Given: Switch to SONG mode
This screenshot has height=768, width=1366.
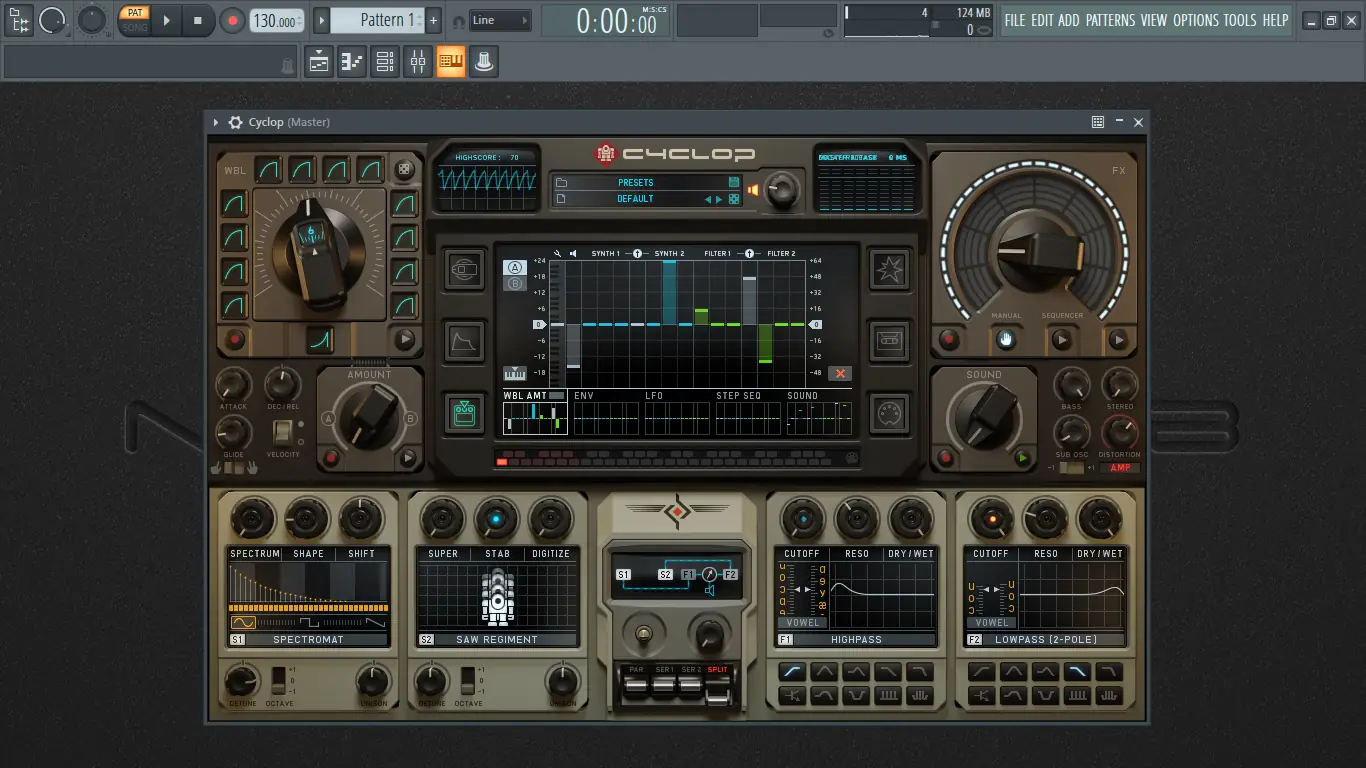Looking at the screenshot, I should click(x=134, y=27).
